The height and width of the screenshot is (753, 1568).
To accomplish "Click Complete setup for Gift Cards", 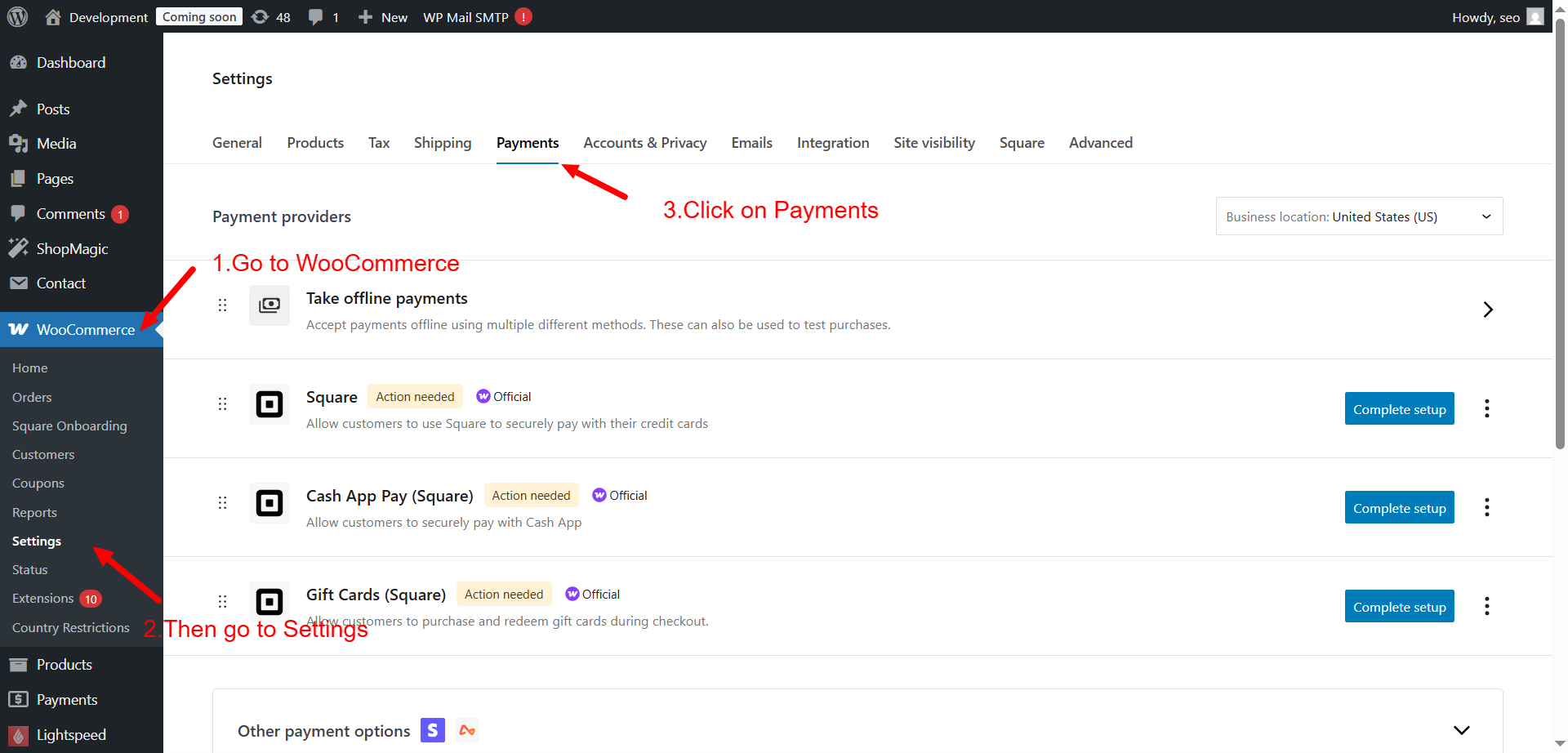I will tap(1400, 606).
